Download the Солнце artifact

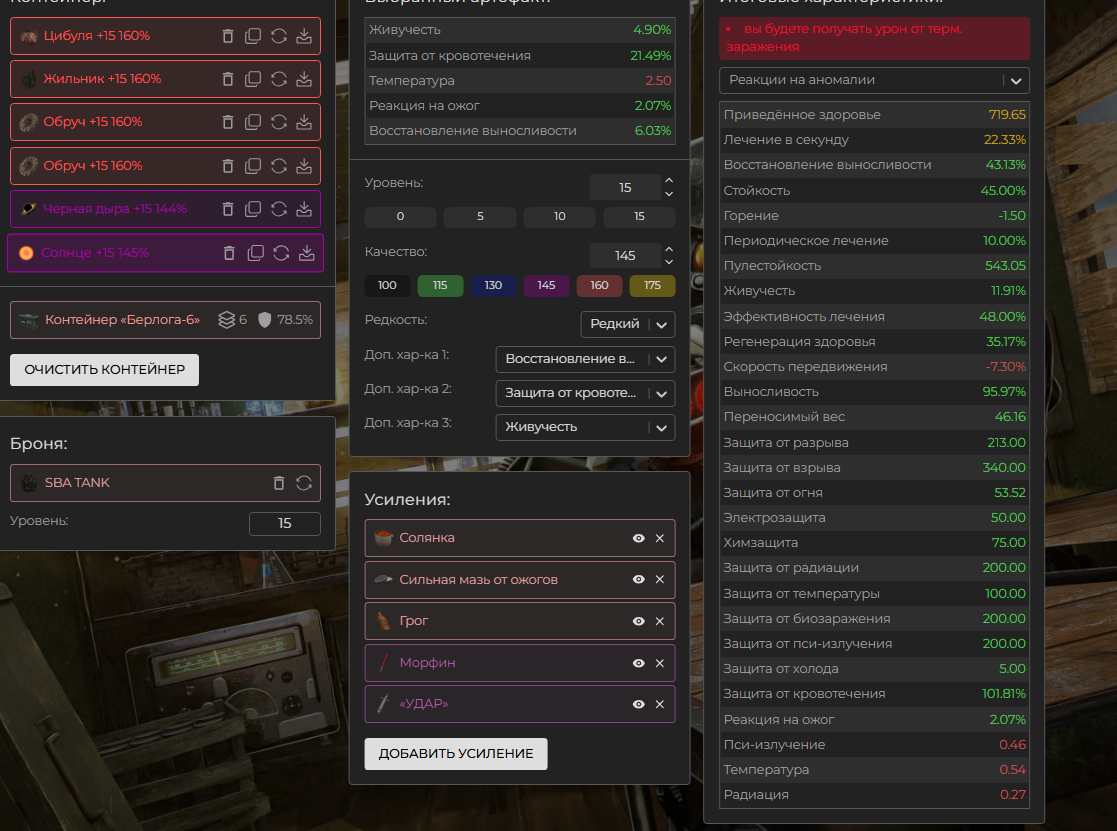[307, 253]
